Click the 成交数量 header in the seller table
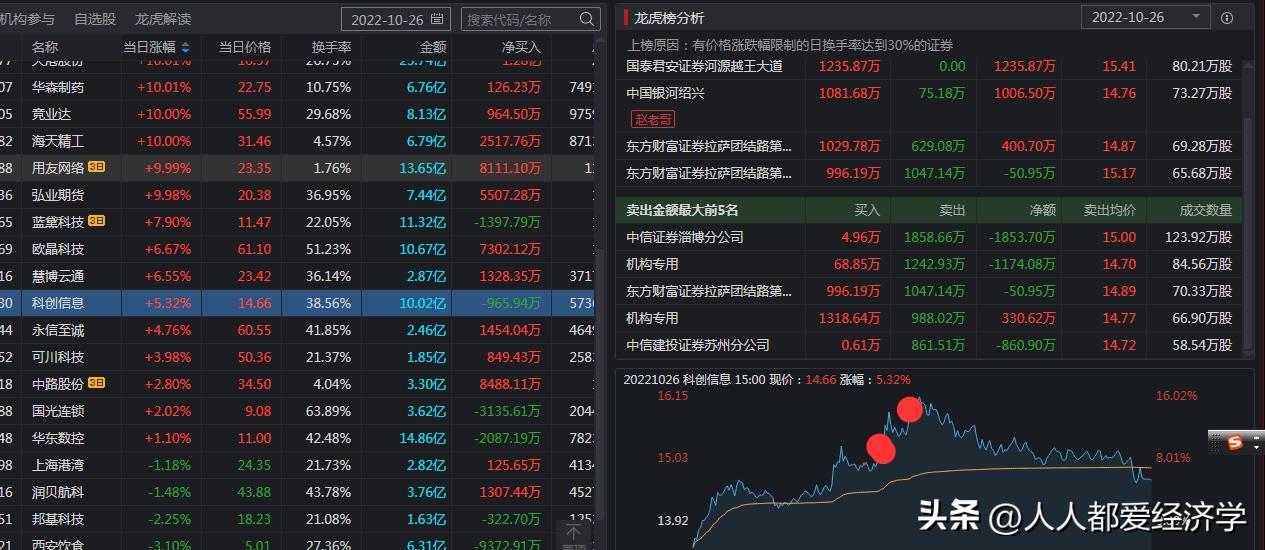 click(x=1205, y=210)
